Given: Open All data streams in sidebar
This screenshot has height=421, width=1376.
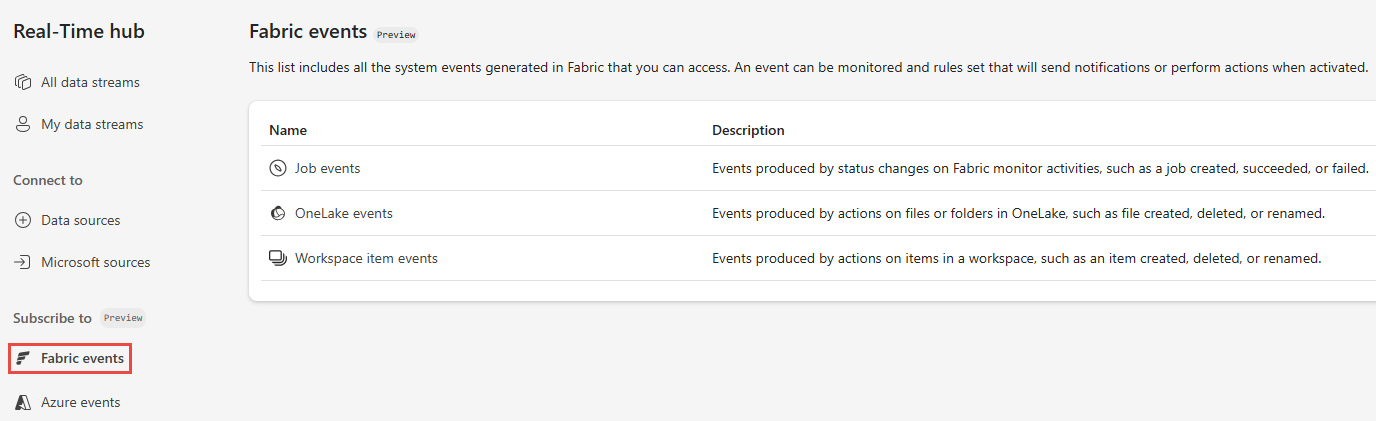Looking at the screenshot, I should [90, 83].
